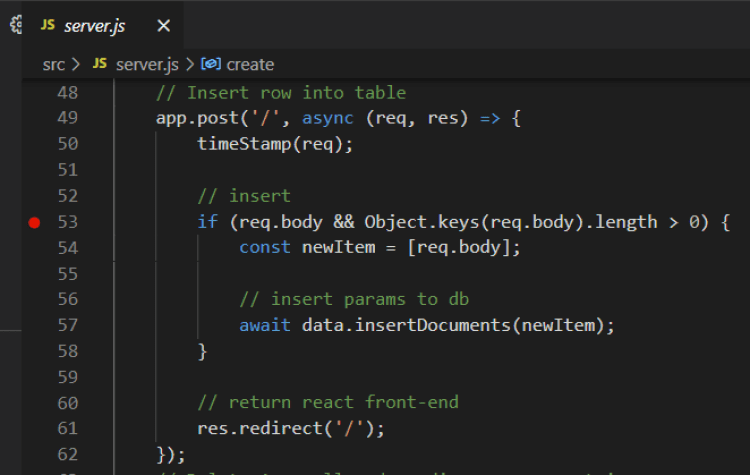Open the src folder breadcrumb

pyautogui.click(x=54, y=64)
